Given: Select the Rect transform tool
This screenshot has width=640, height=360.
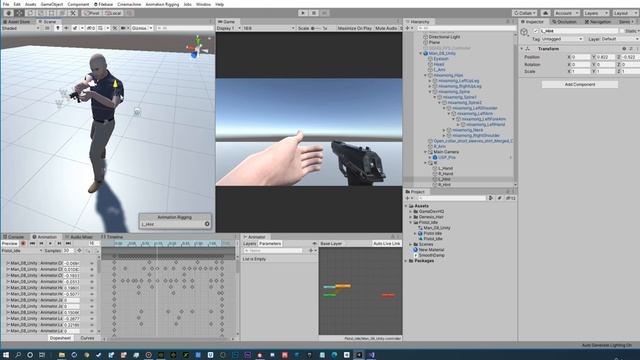Looking at the screenshot, I should [x=52, y=13].
